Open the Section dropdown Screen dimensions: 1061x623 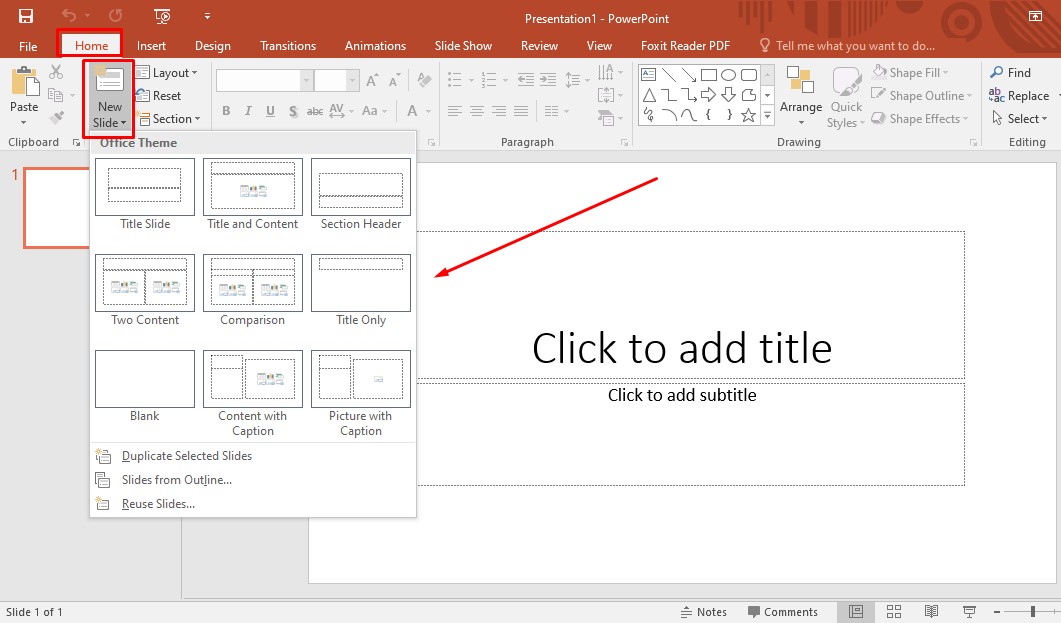pos(171,118)
